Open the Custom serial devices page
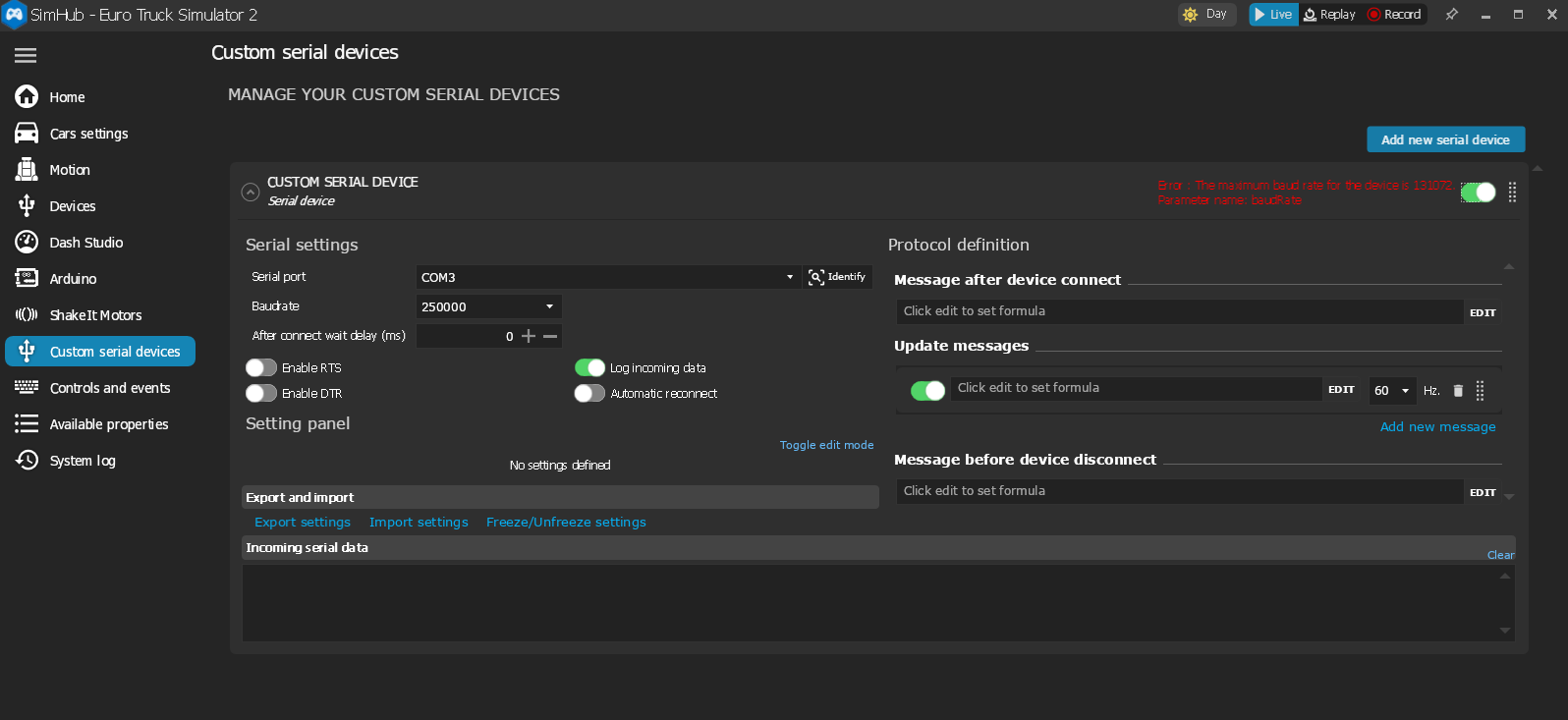Image resolution: width=1568 pixels, height=720 pixels. point(100,352)
